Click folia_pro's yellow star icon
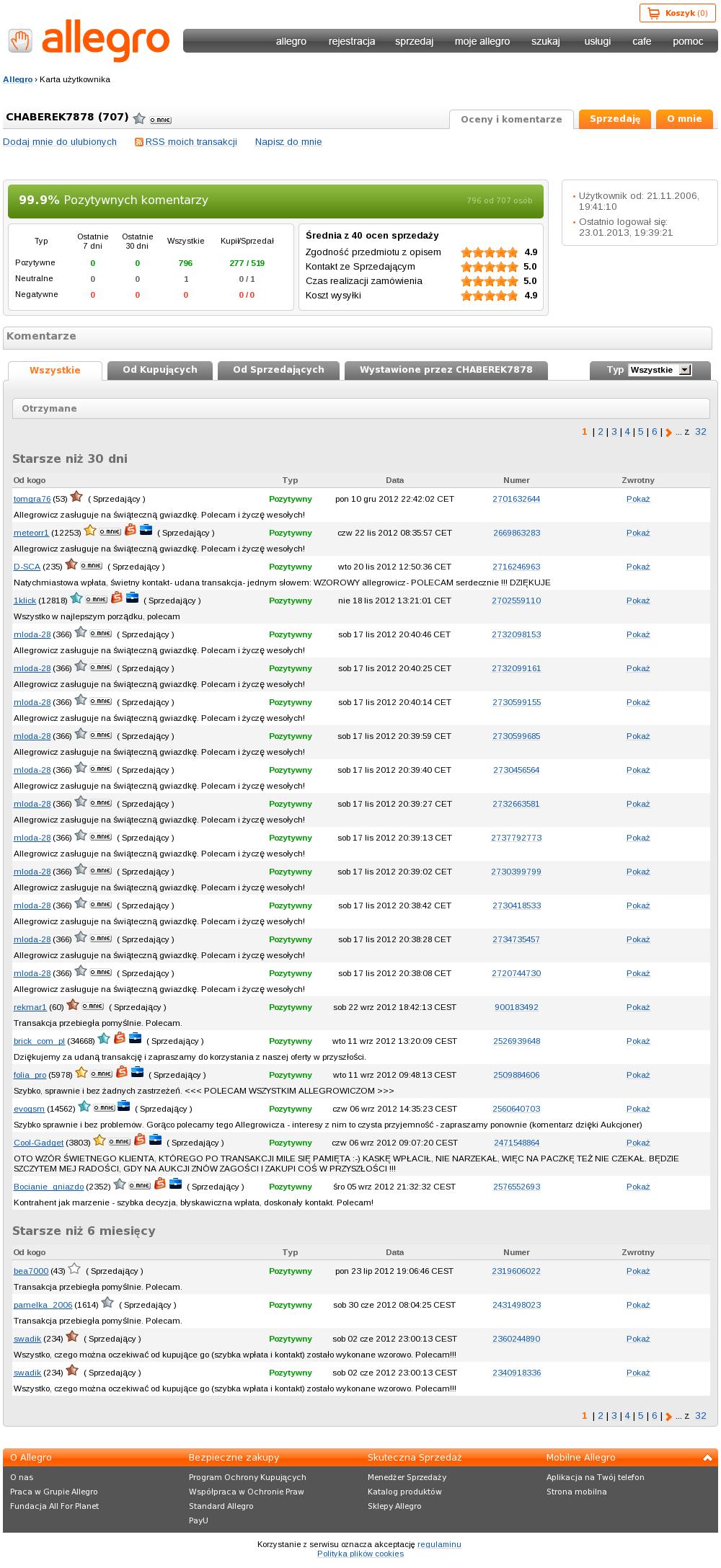721x1568 pixels. pos(81,1073)
